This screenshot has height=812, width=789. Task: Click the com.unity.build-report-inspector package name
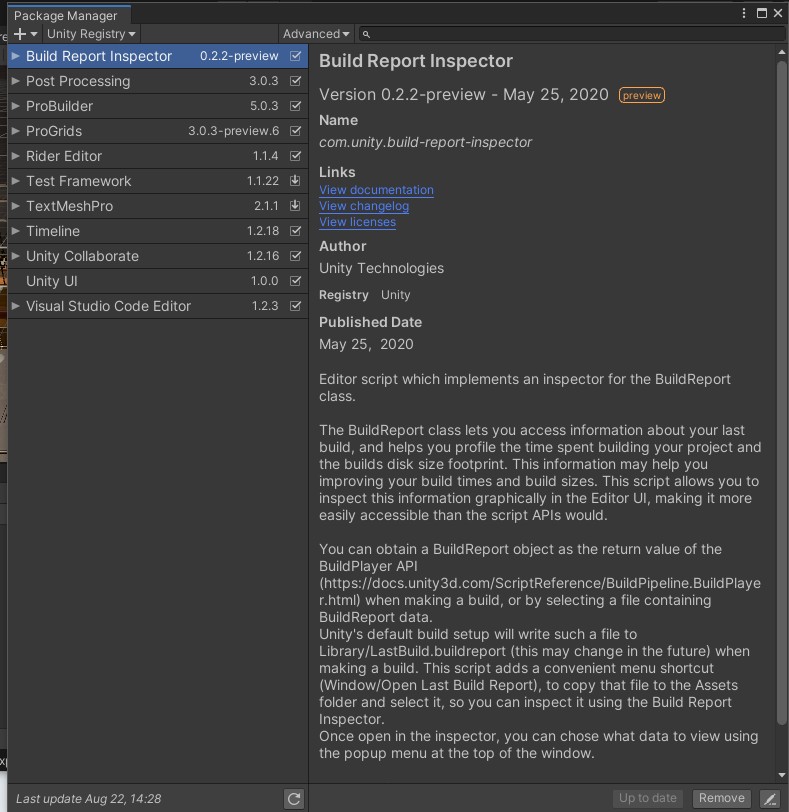click(426, 142)
